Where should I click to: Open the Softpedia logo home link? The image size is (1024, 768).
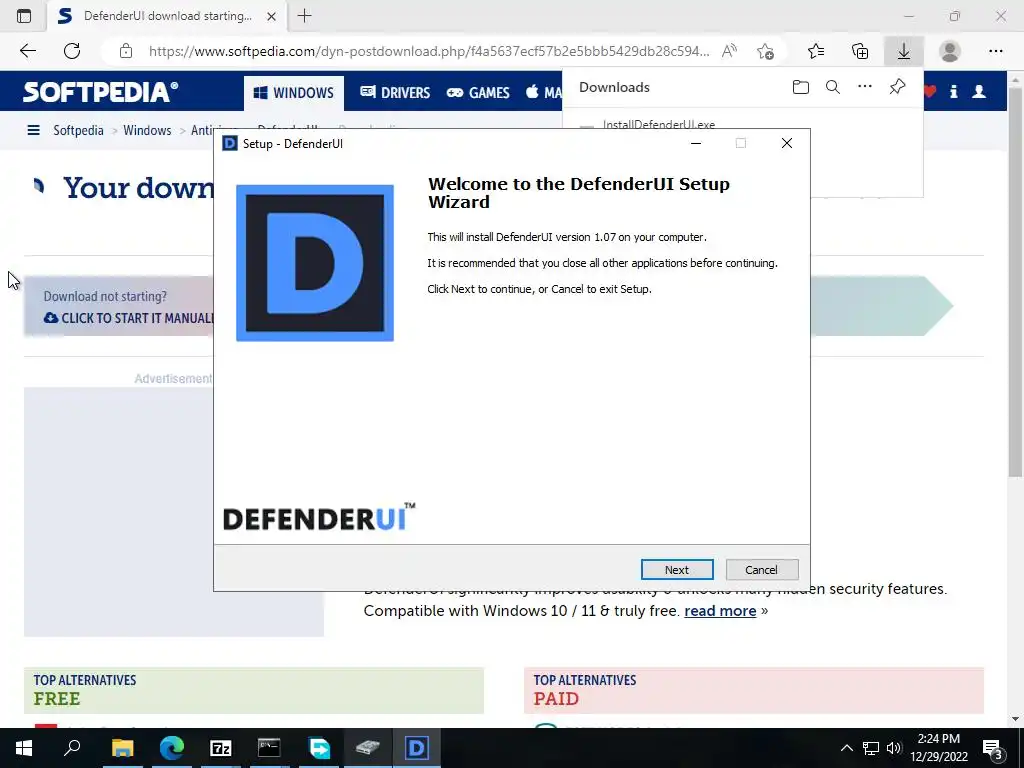pyautogui.click(x=101, y=91)
